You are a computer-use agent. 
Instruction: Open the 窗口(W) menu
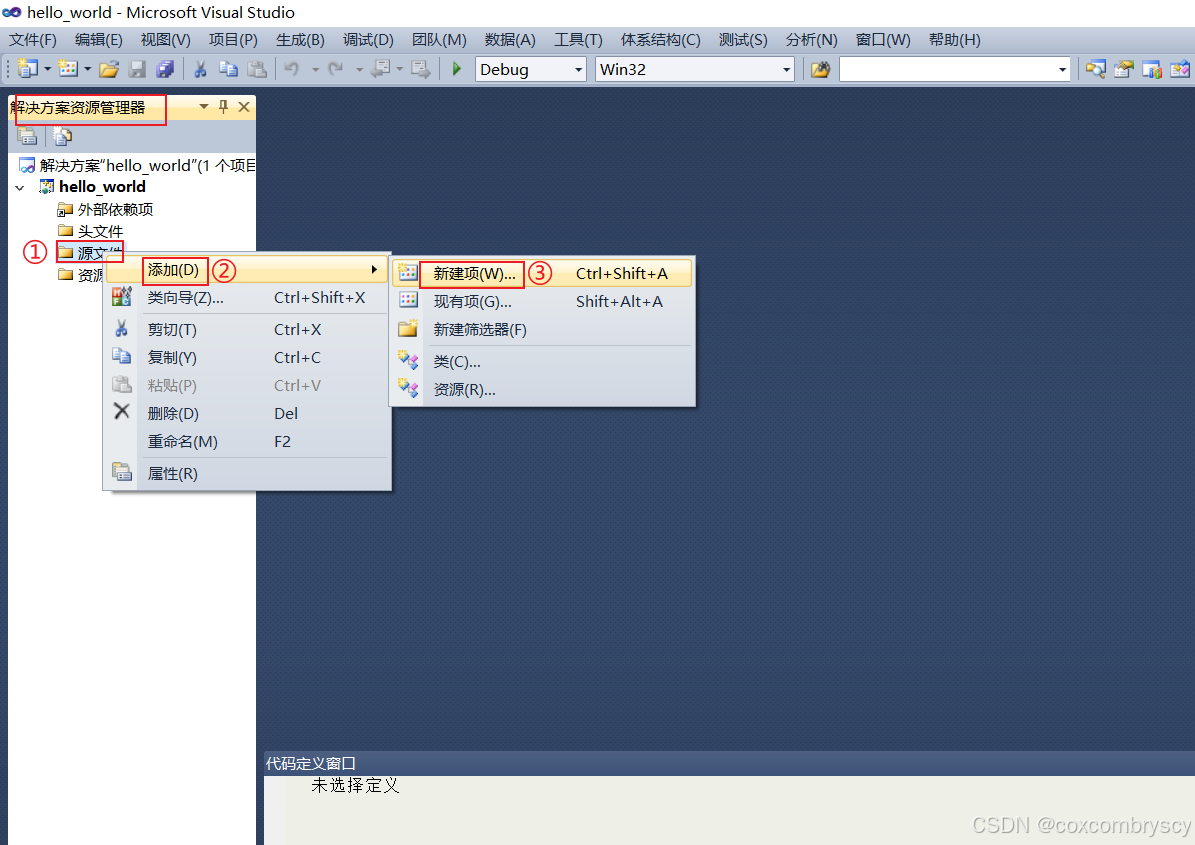pos(883,40)
